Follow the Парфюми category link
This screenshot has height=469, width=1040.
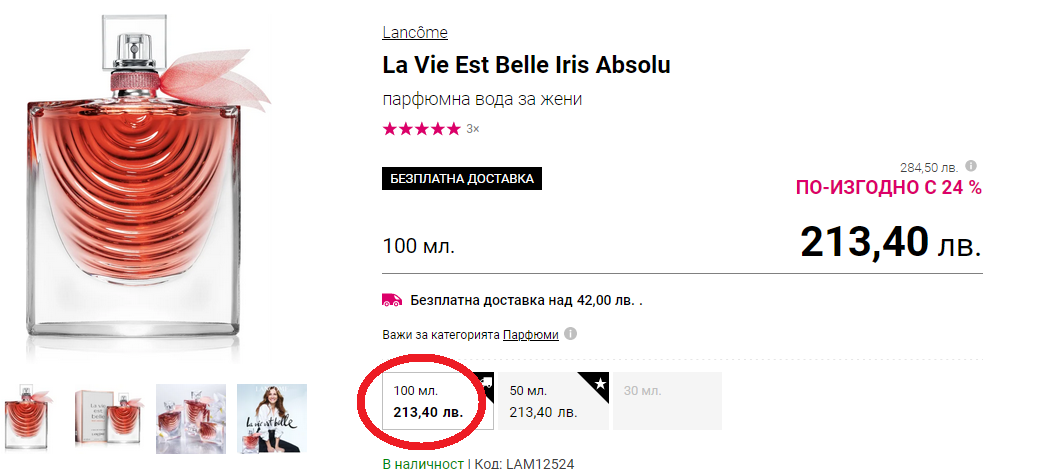(530, 335)
